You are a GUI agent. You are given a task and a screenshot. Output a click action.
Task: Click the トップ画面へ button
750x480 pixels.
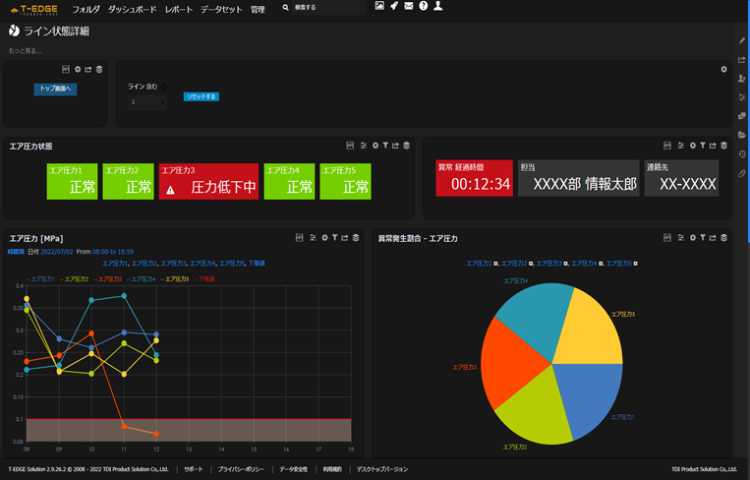(55, 89)
